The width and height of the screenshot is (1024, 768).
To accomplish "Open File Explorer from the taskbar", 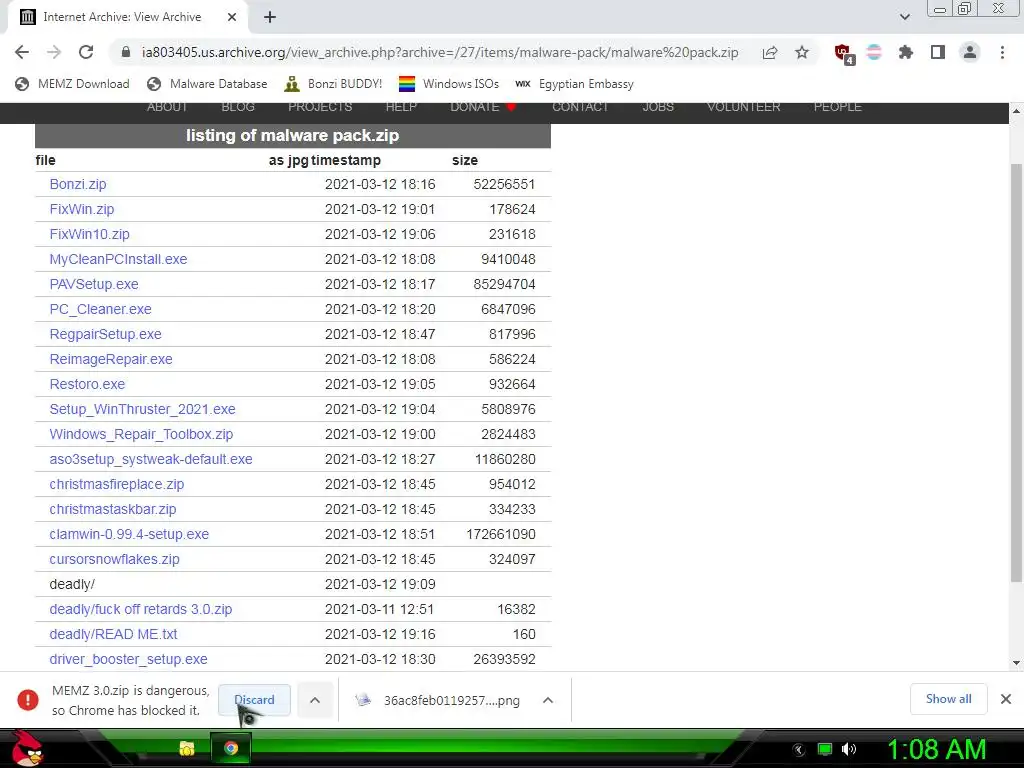I will point(187,748).
